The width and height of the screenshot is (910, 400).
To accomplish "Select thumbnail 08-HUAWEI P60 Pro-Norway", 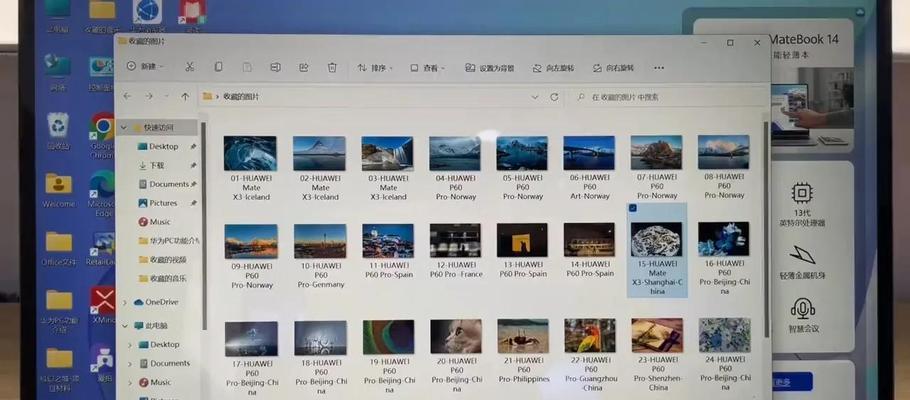I will [724, 152].
